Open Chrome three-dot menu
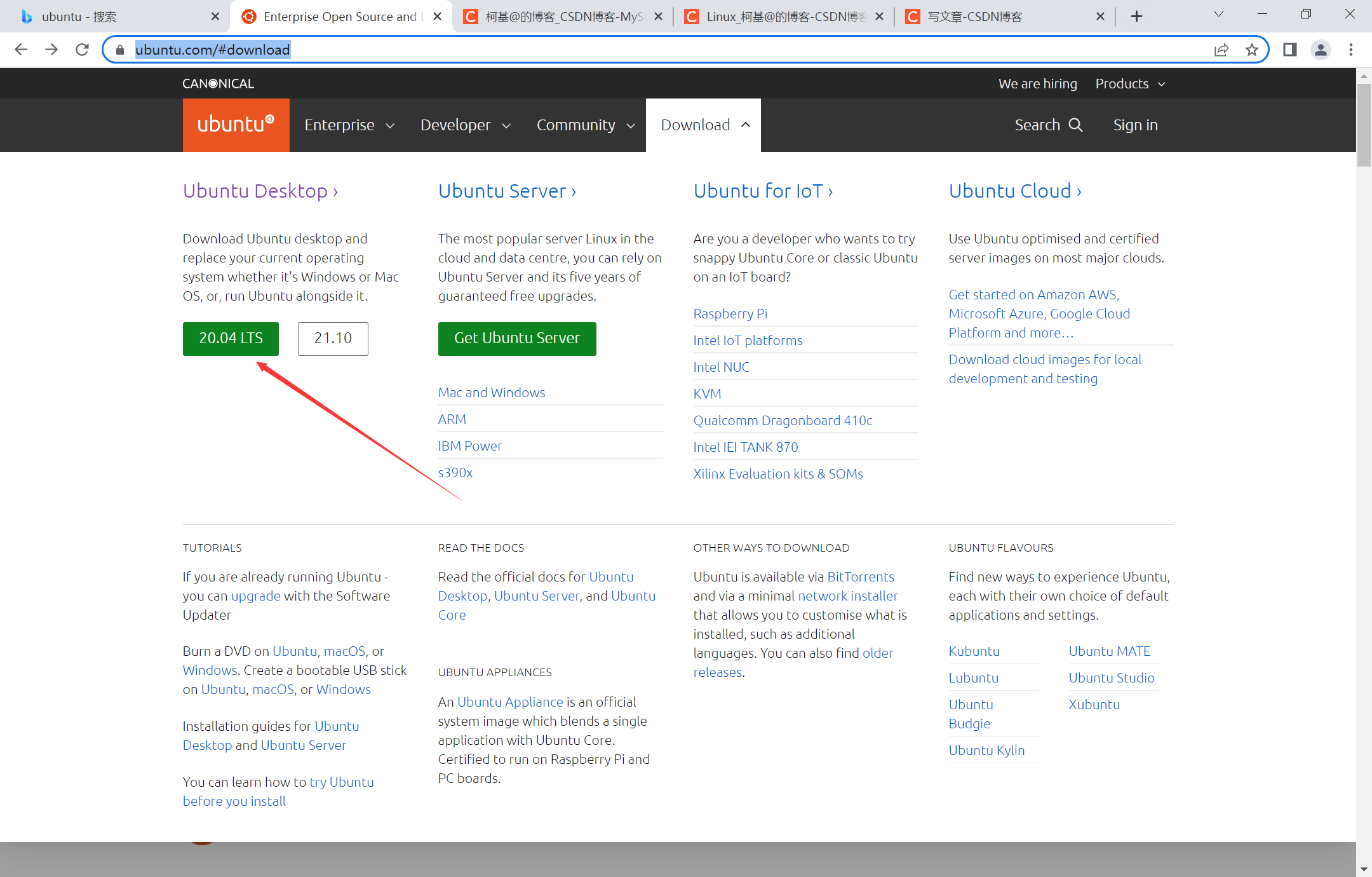The height and width of the screenshot is (877, 1372). point(1351,50)
